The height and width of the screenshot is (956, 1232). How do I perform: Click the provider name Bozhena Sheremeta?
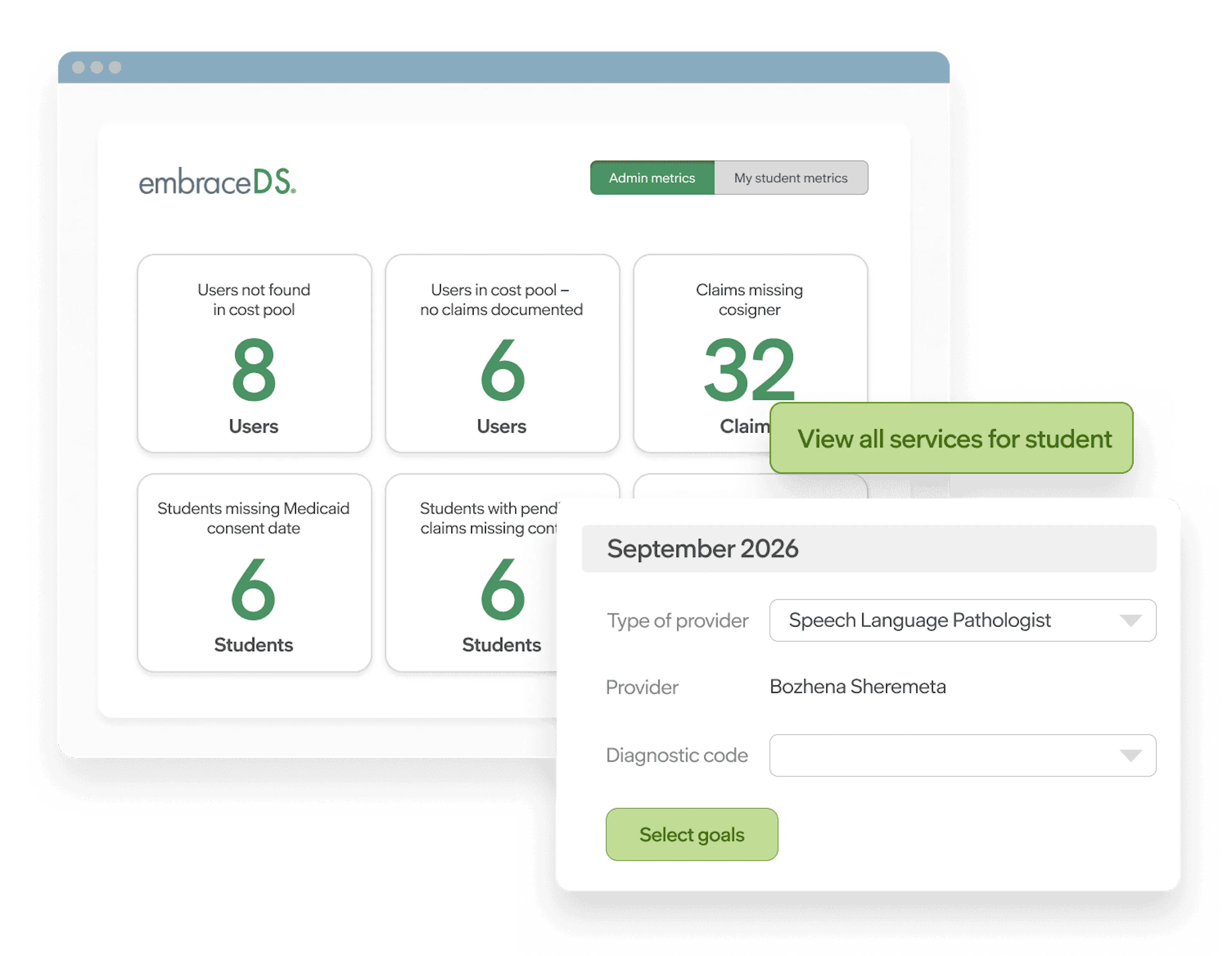[x=858, y=687]
